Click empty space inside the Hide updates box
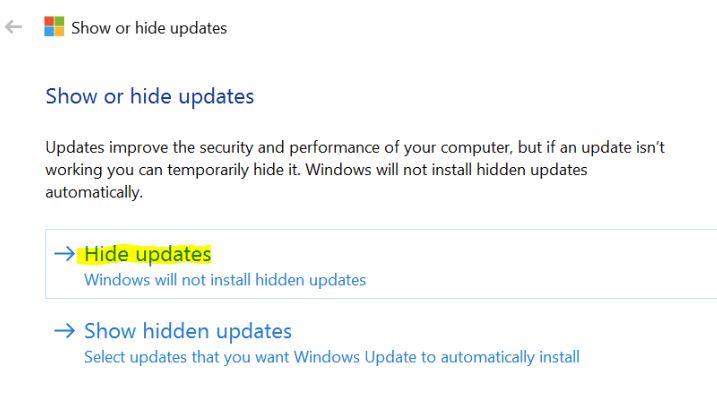 click(x=526, y=264)
